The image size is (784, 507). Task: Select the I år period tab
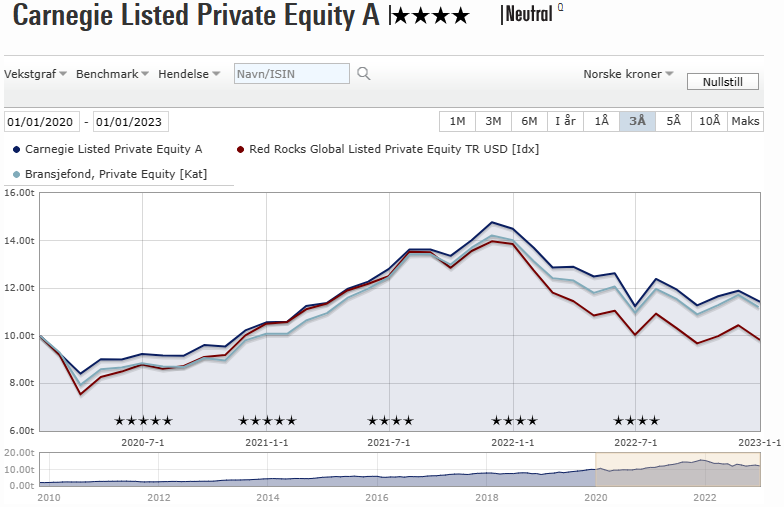tap(565, 122)
